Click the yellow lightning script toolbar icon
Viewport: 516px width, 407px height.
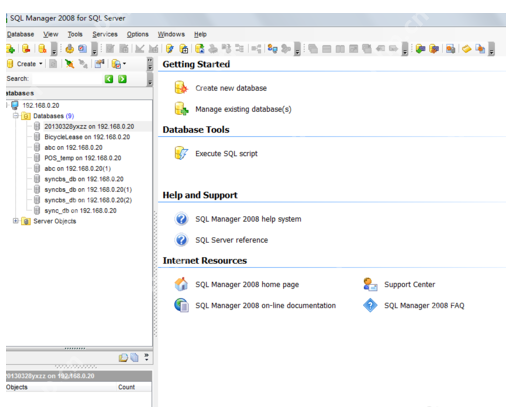[170, 49]
